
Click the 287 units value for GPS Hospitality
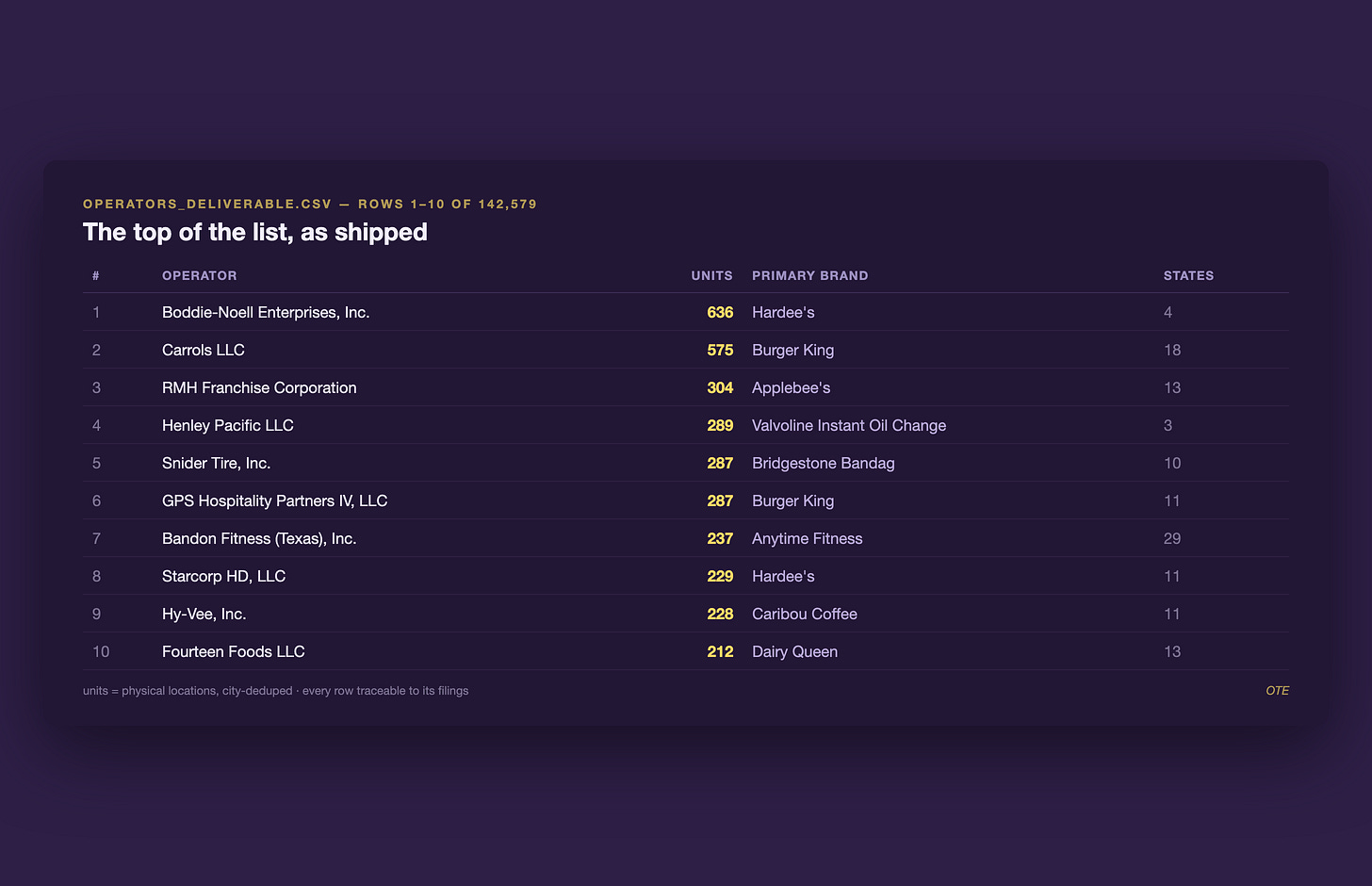(x=720, y=500)
